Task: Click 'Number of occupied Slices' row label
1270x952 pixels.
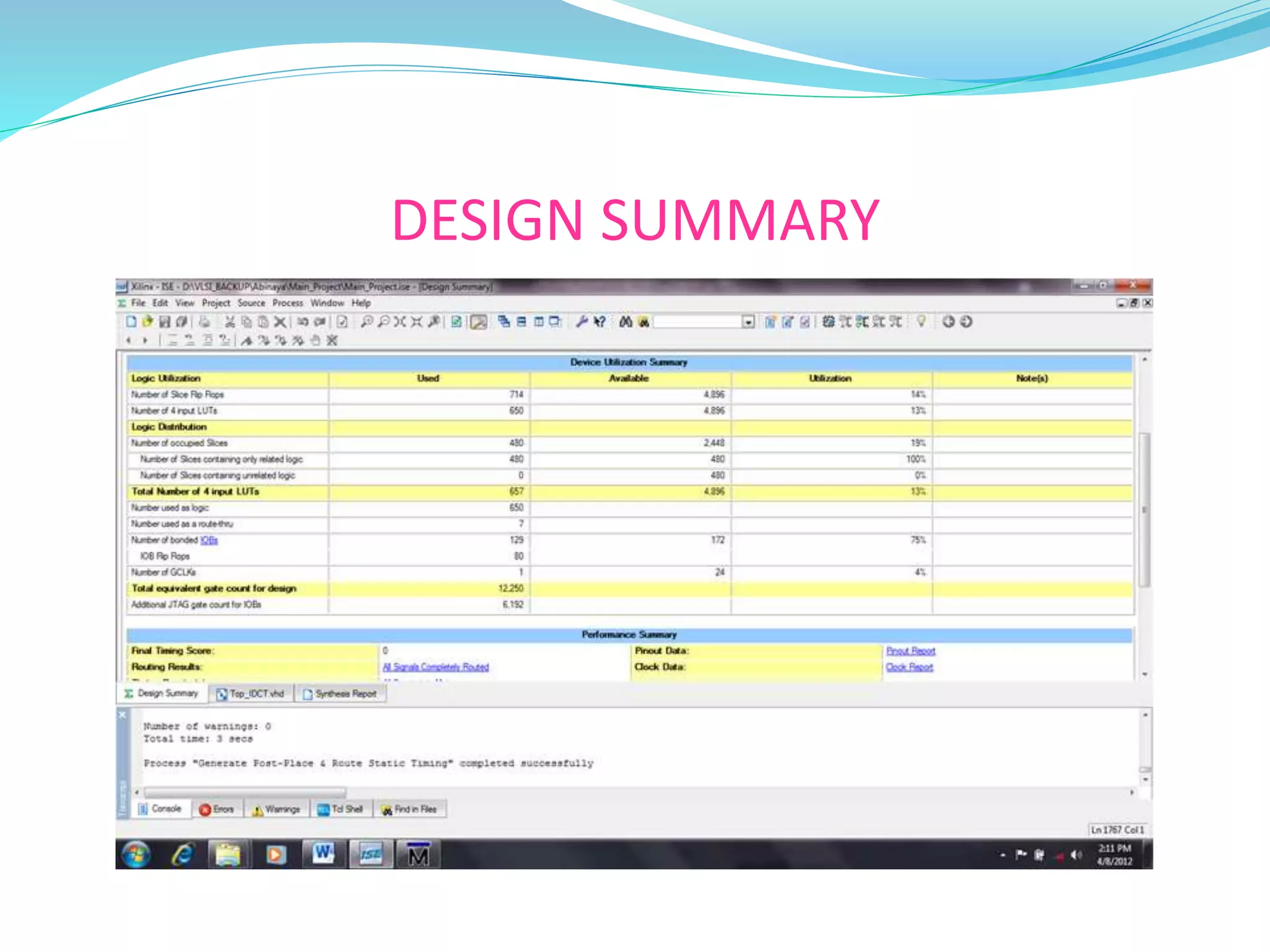Action: [x=179, y=443]
